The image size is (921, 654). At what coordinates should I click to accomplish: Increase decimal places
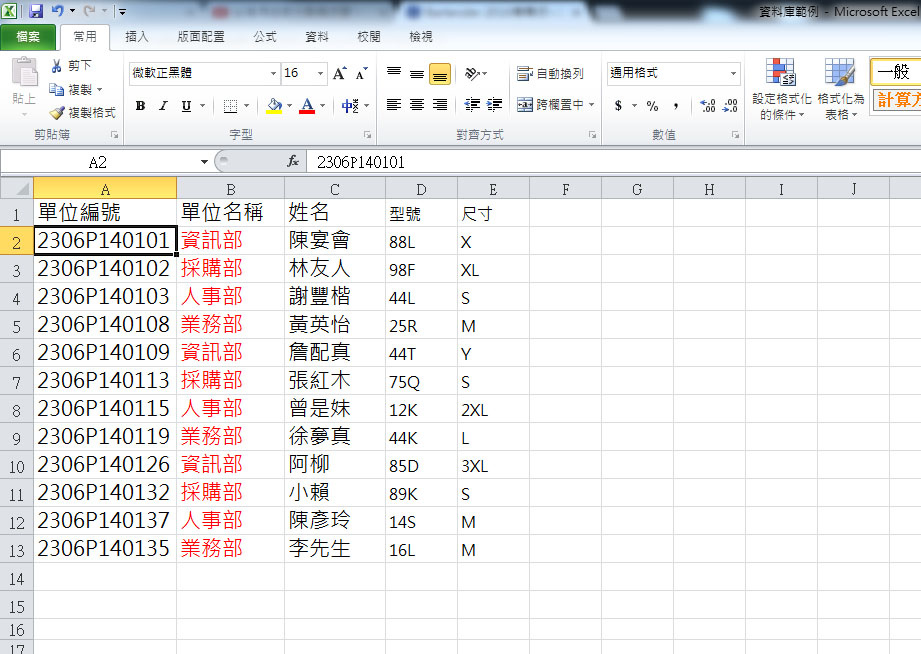(x=708, y=106)
